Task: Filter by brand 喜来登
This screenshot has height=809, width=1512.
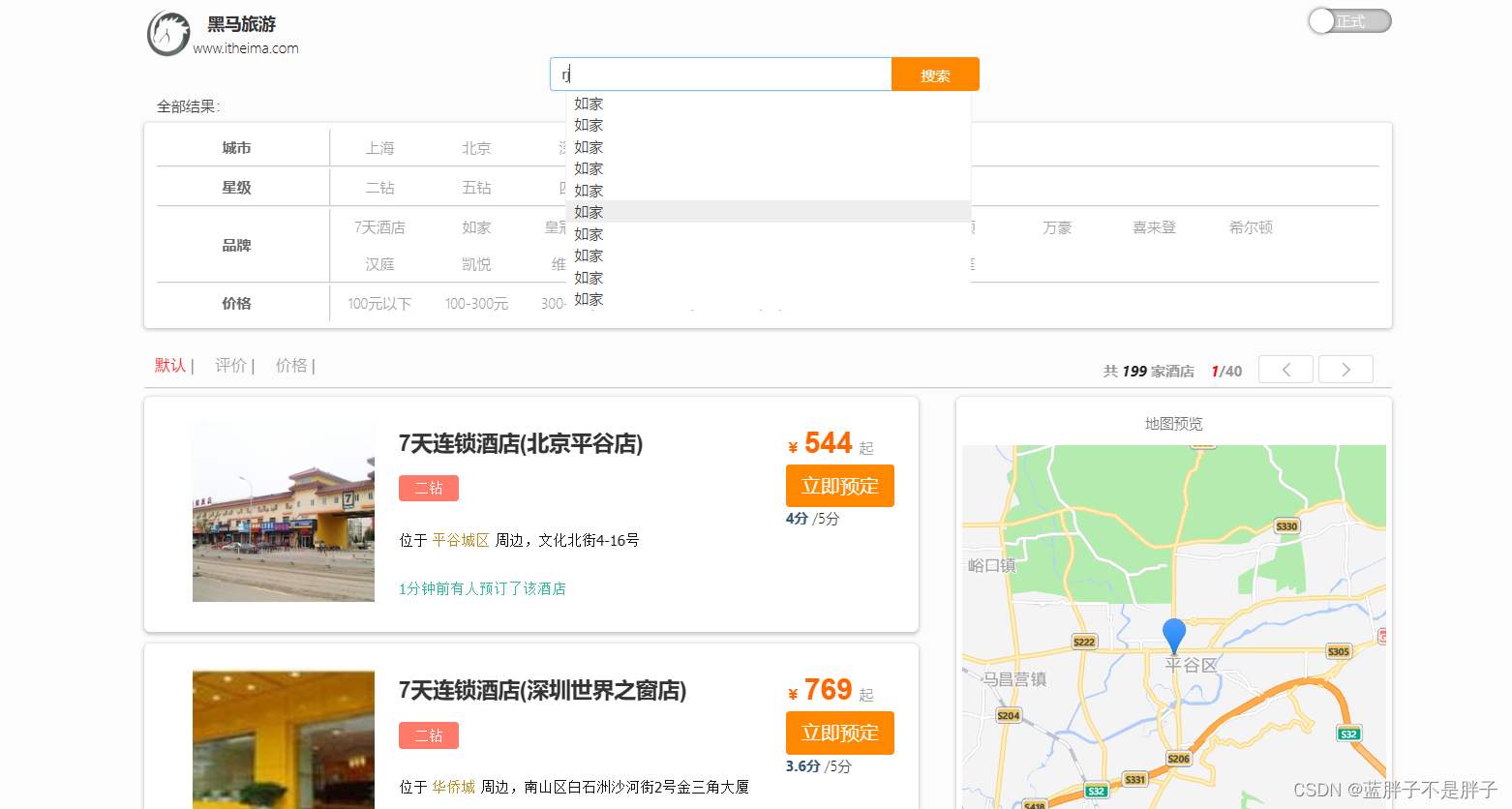Action: point(1154,227)
